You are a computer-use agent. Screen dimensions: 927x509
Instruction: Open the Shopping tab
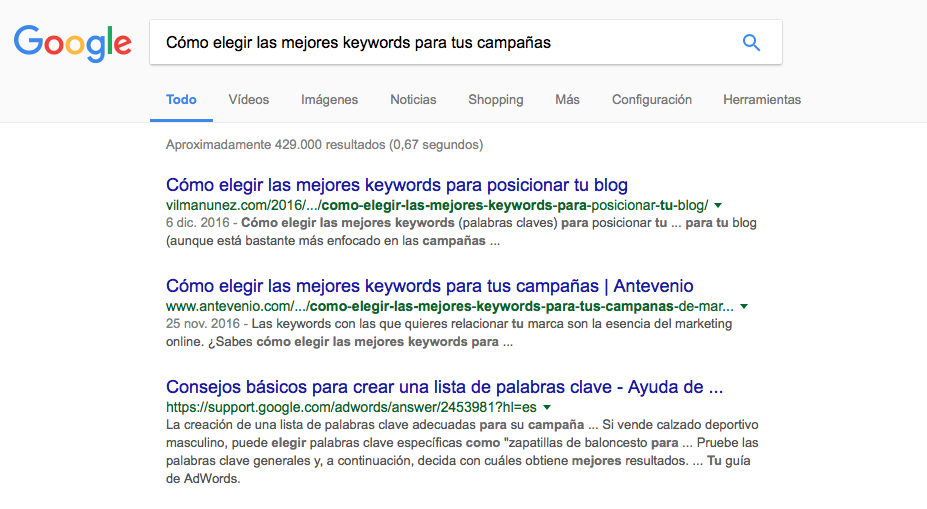tap(495, 100)
